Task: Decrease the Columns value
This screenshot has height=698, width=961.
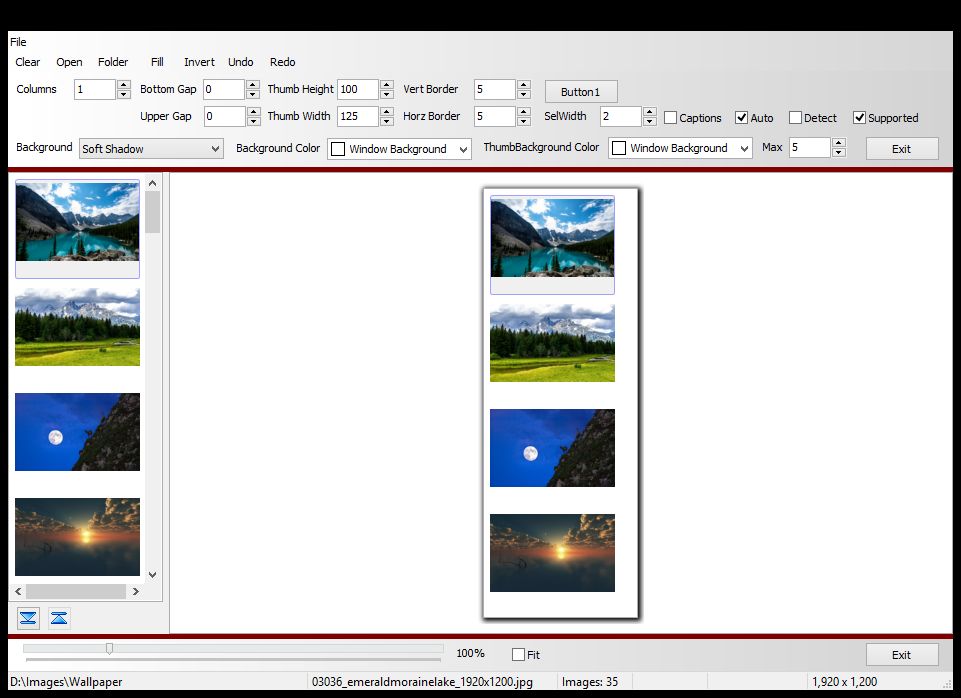Action: 123,94
